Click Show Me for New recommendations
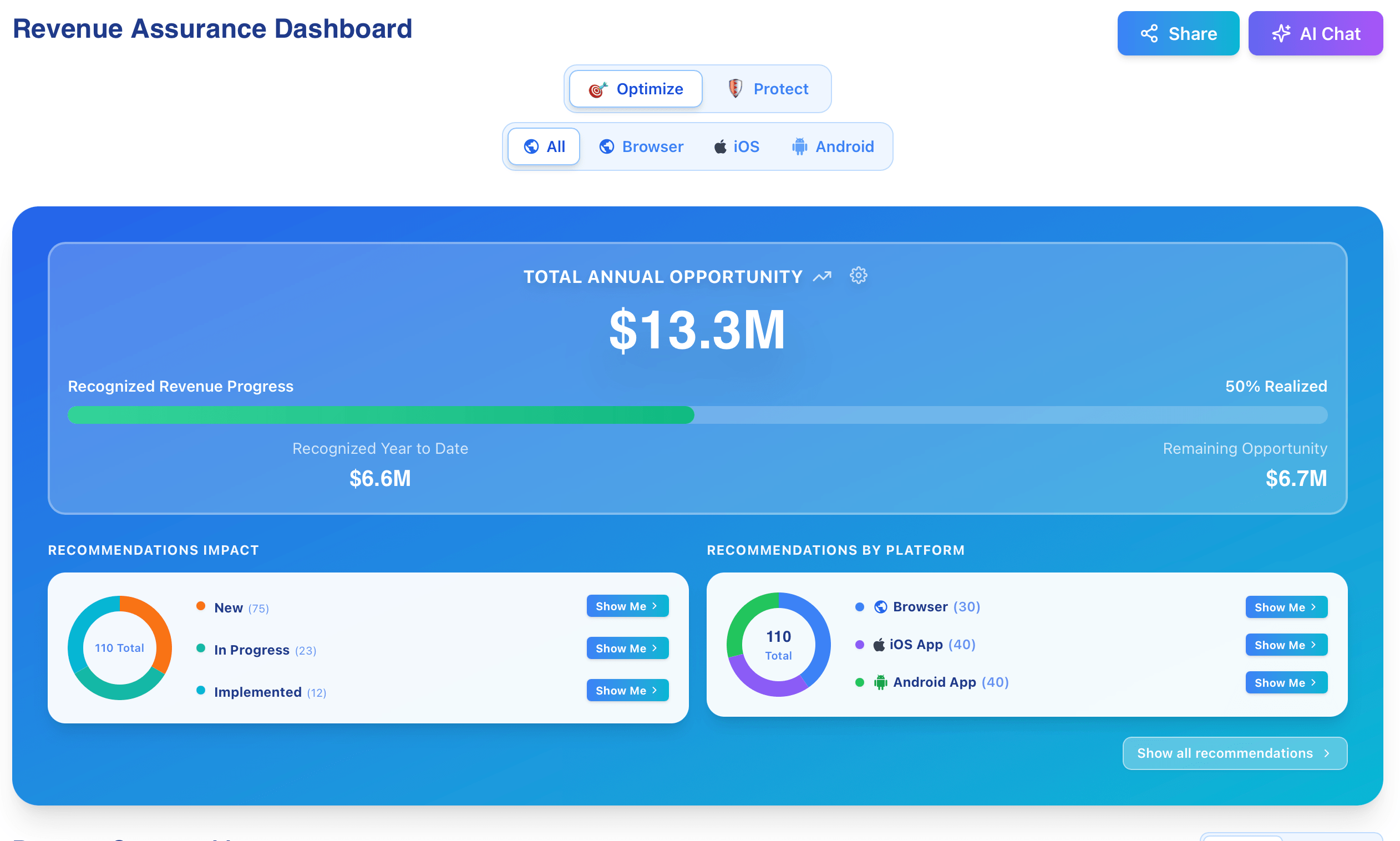The width and height of the screenshot is (1400, 841). [x=628, y=606]
